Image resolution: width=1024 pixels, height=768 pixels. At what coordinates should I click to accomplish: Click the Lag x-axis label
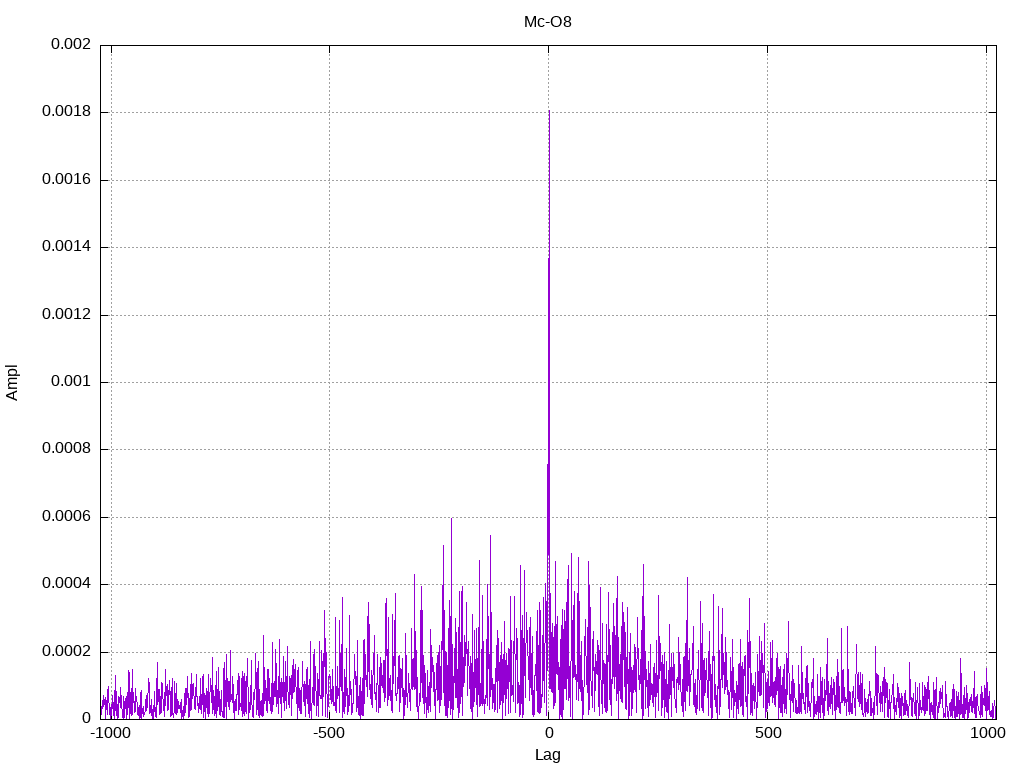548,755
